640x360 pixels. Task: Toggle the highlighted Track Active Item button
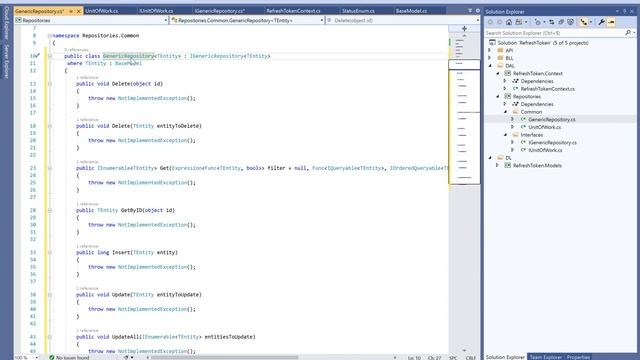point(584,22)
